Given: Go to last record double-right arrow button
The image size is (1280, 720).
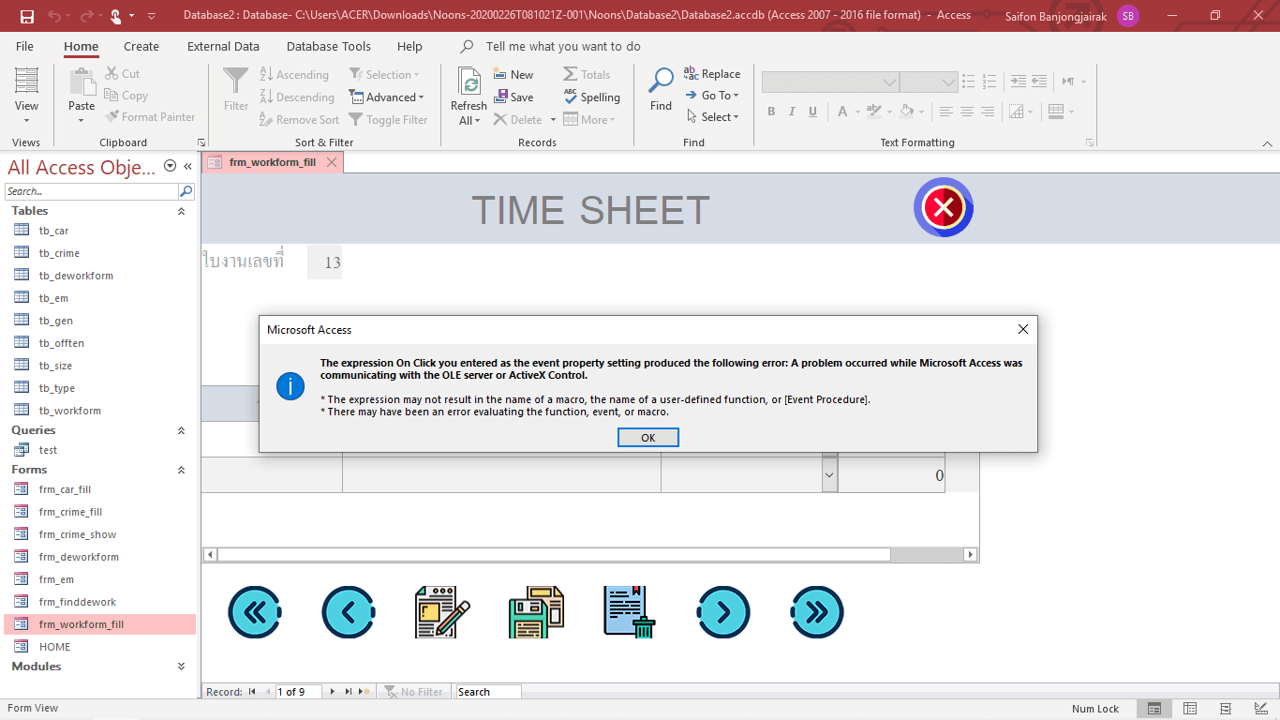Looking at the screenshot, I should click(817, 612).
